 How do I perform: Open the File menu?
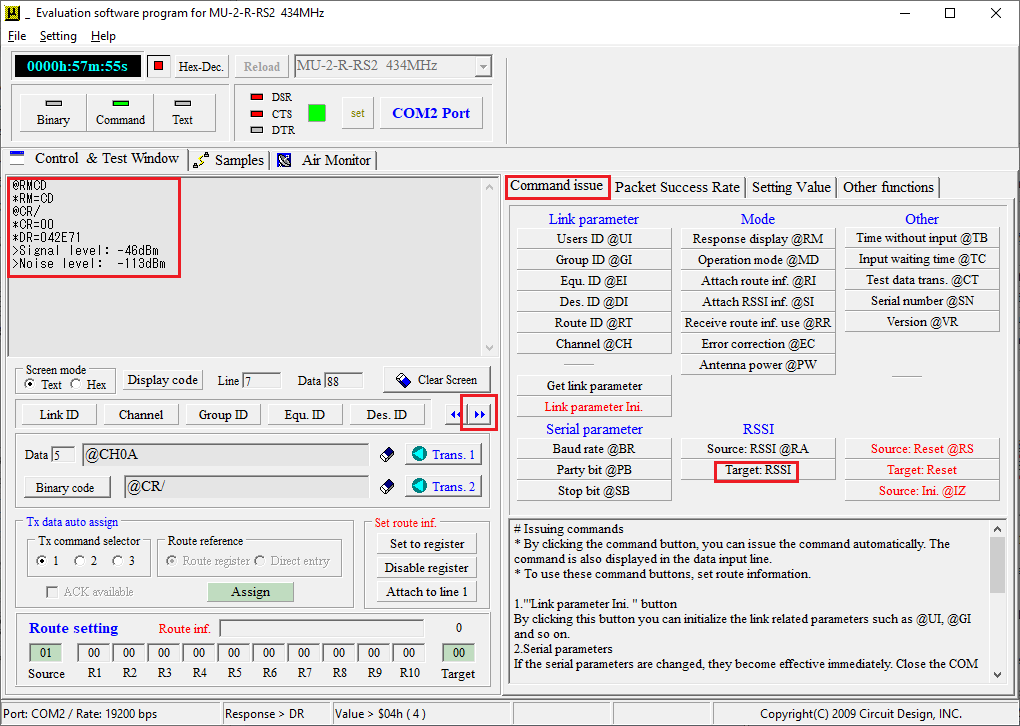[x=17, y=36]
